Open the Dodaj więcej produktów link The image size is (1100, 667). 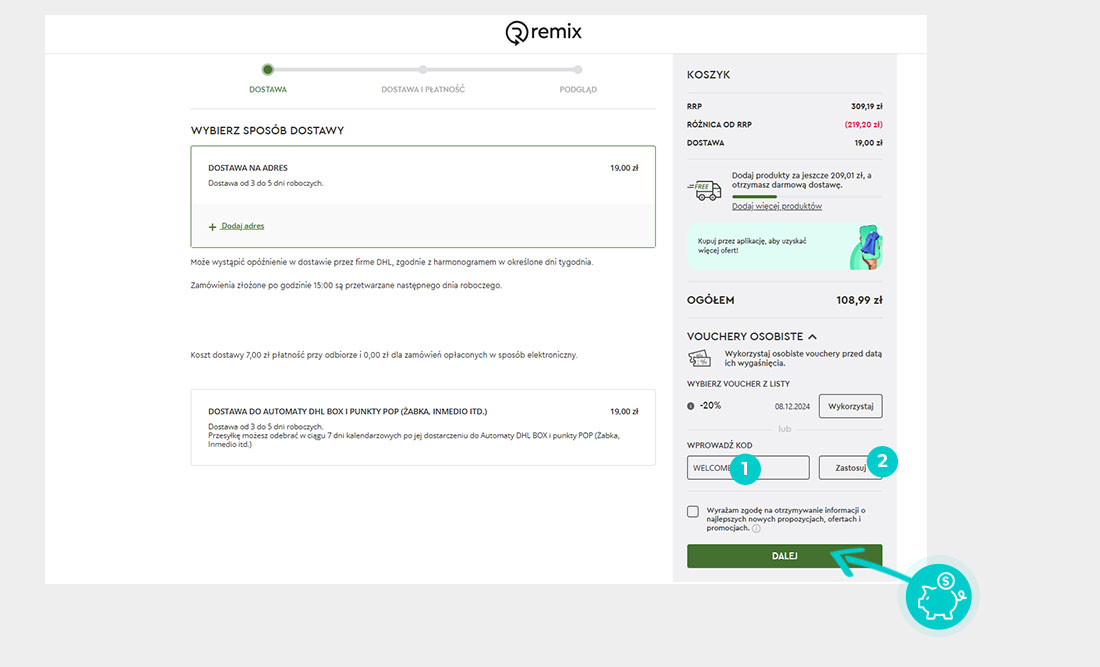tap(777, 206)
